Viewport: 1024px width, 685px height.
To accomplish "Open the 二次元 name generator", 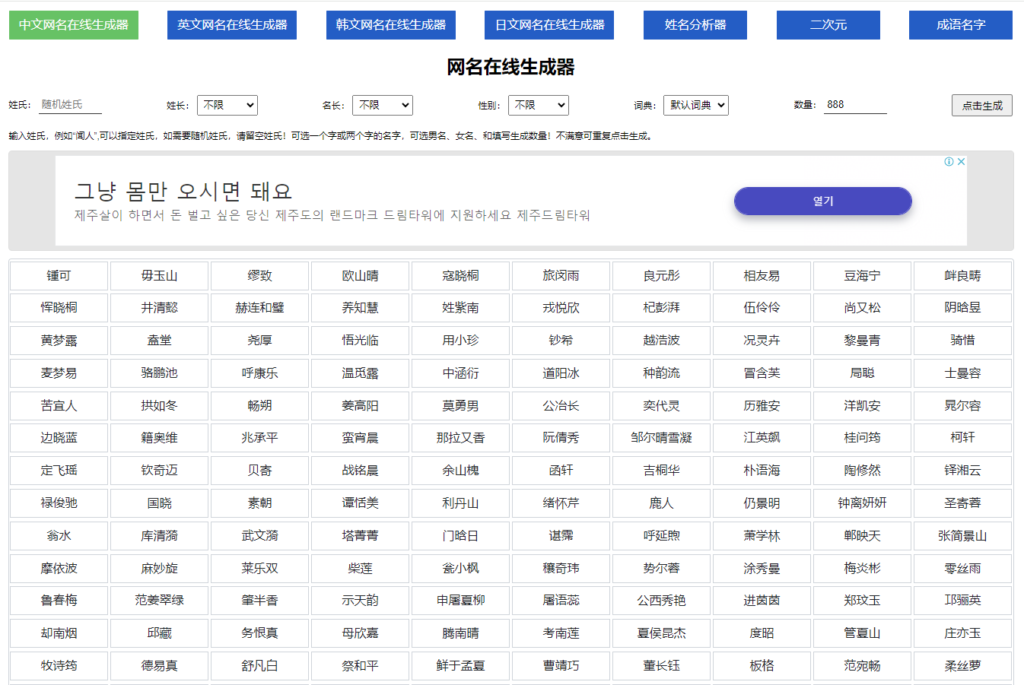I will (x=829, y=25).
